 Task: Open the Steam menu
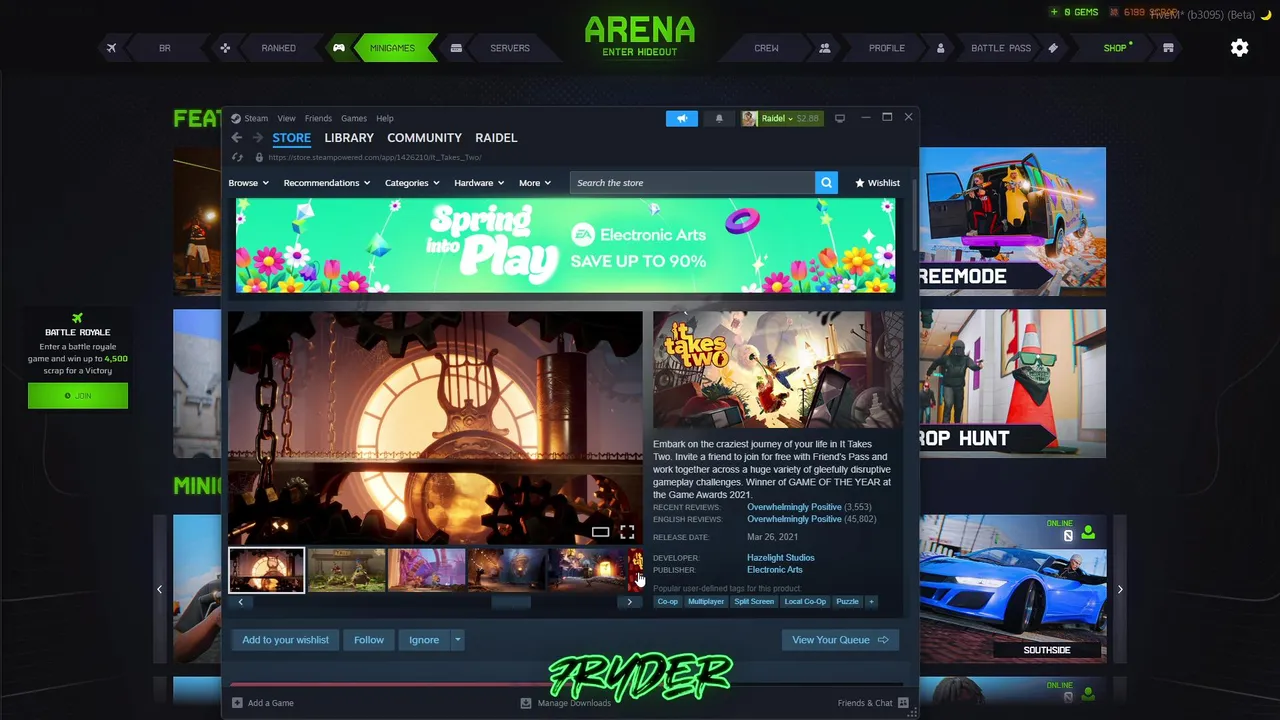click(x=256, y=118)
